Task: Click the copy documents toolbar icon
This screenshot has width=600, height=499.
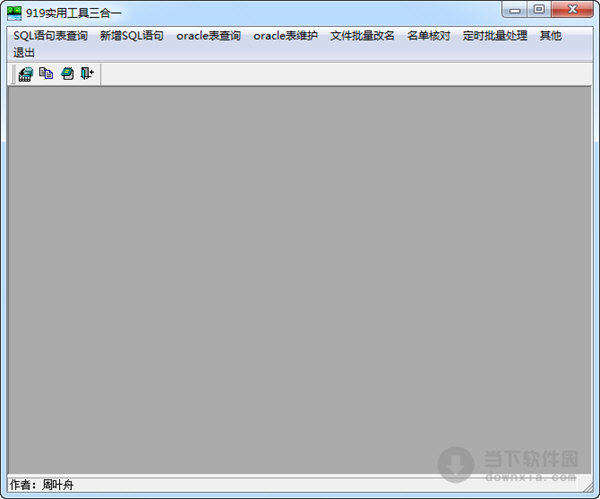Action: point(46,73)
